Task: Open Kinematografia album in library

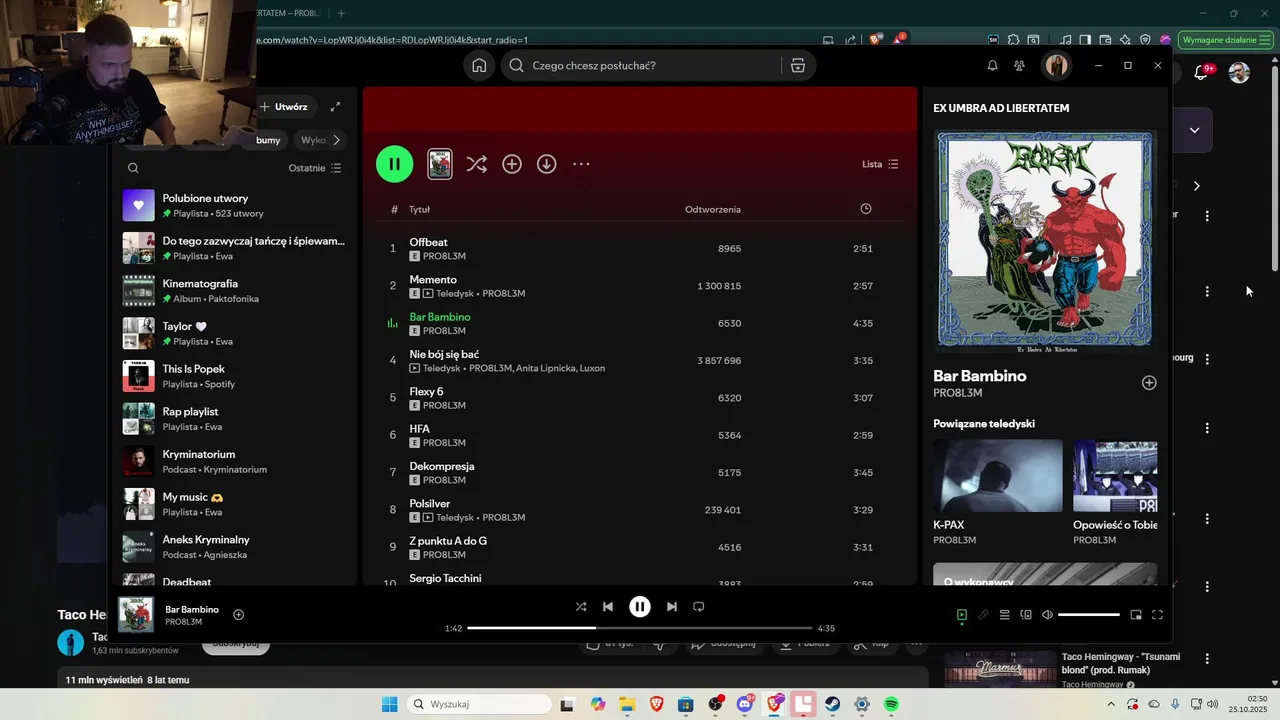Action: [x=234, y=291]
